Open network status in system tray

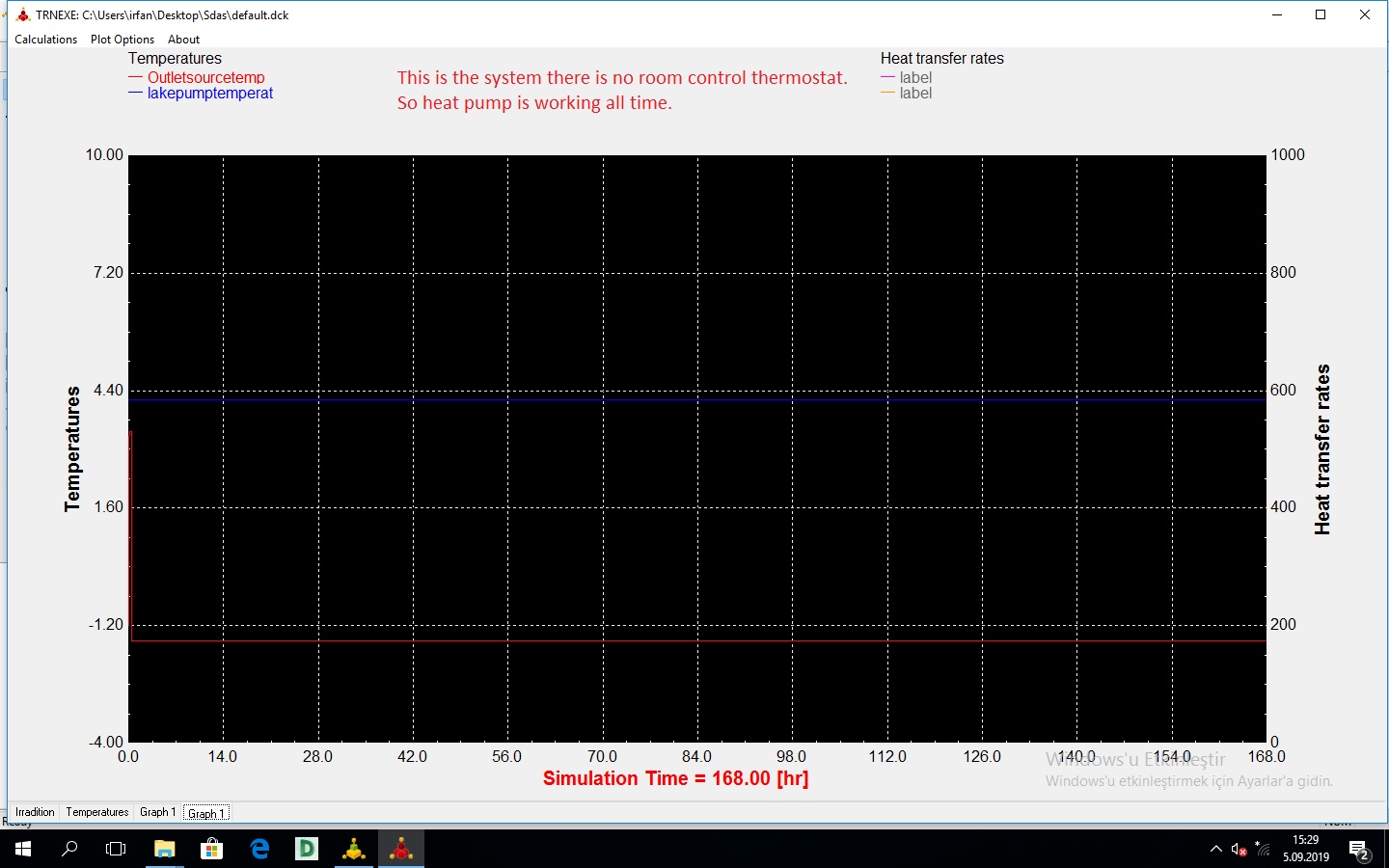1264,850
